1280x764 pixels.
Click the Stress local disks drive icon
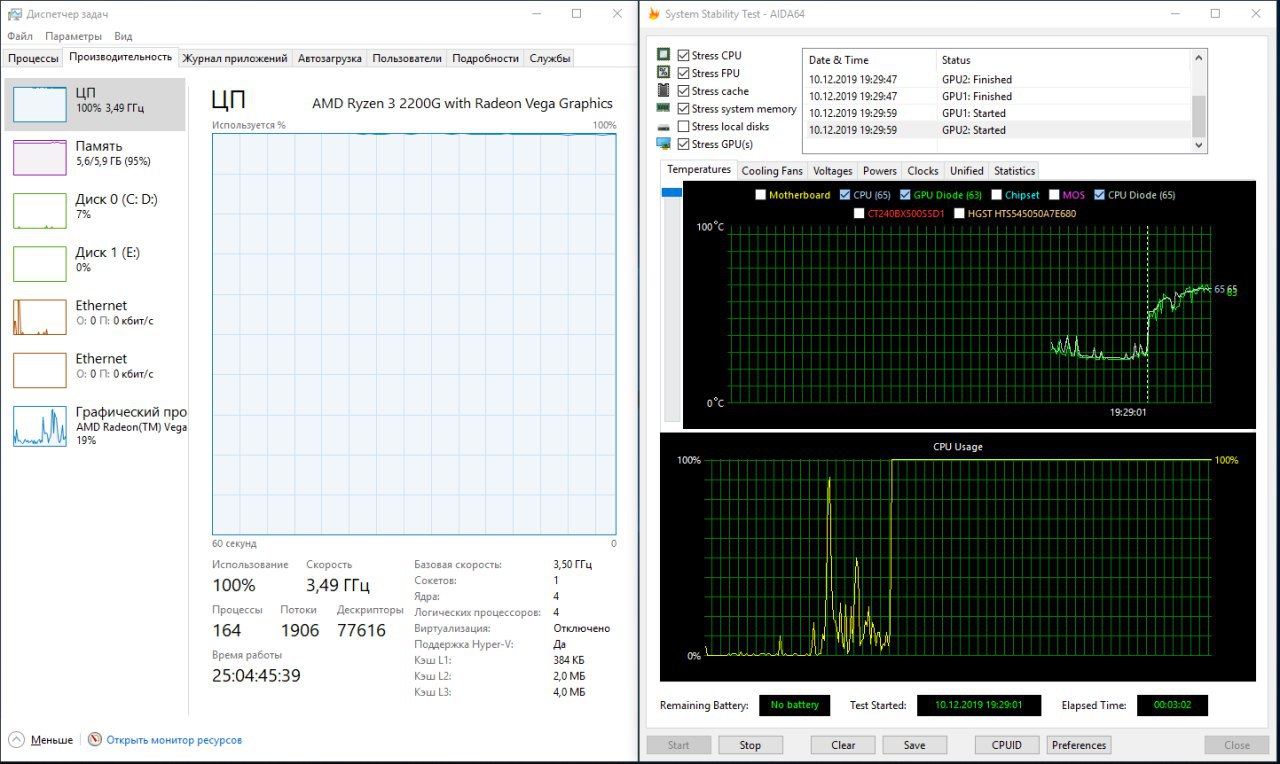pos(663,127)
